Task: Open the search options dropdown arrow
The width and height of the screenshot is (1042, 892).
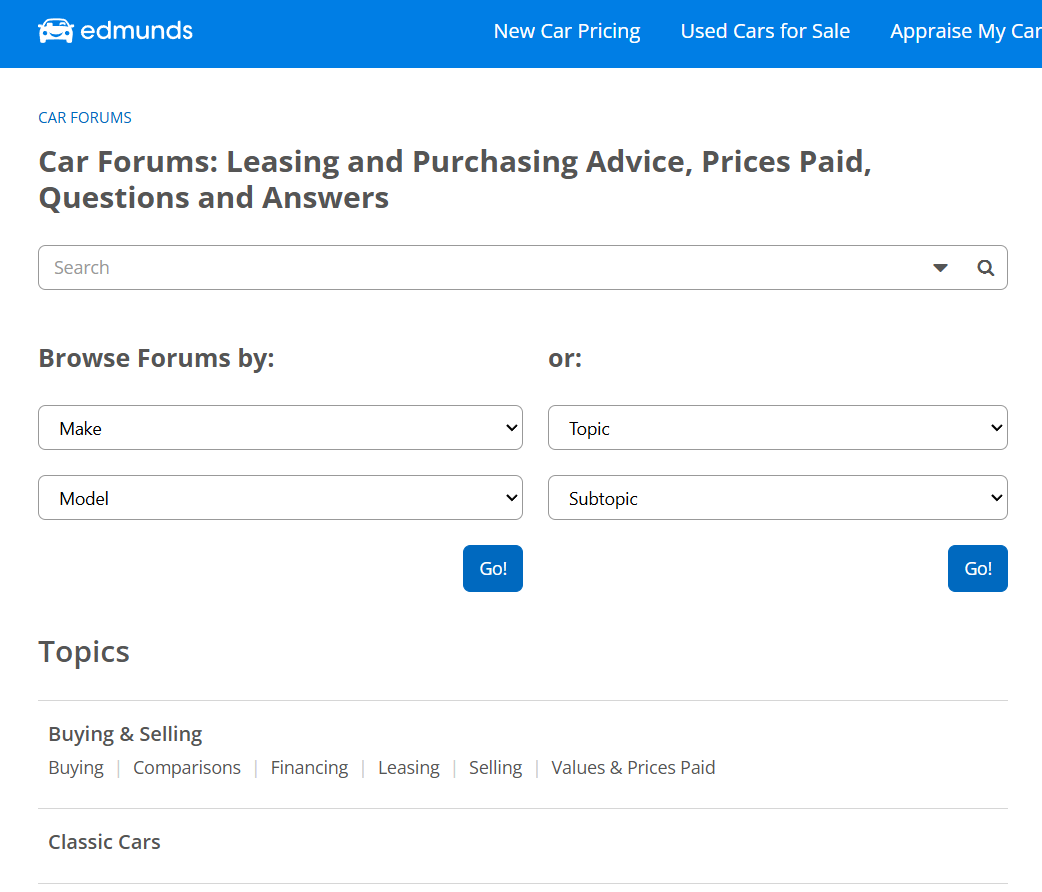Action: (940, 268)
